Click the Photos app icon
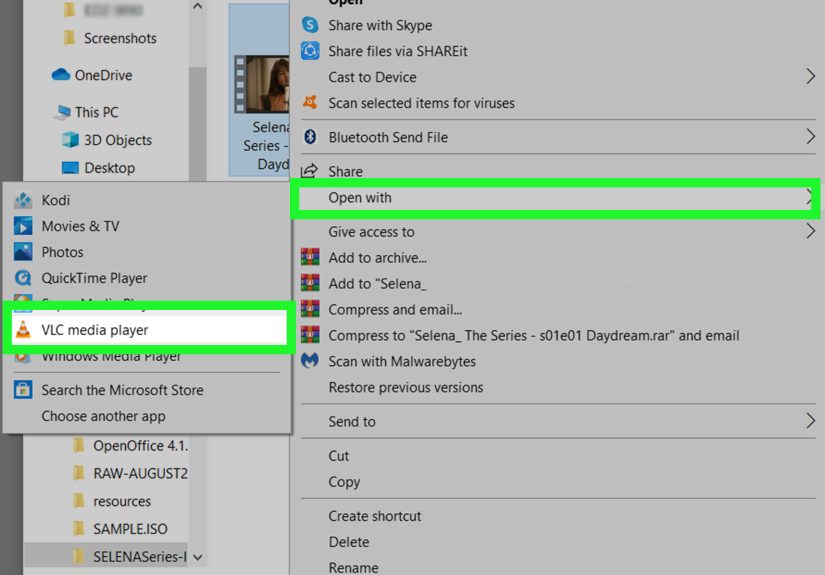Screen dimensions: 825x575 coord(23,251)
